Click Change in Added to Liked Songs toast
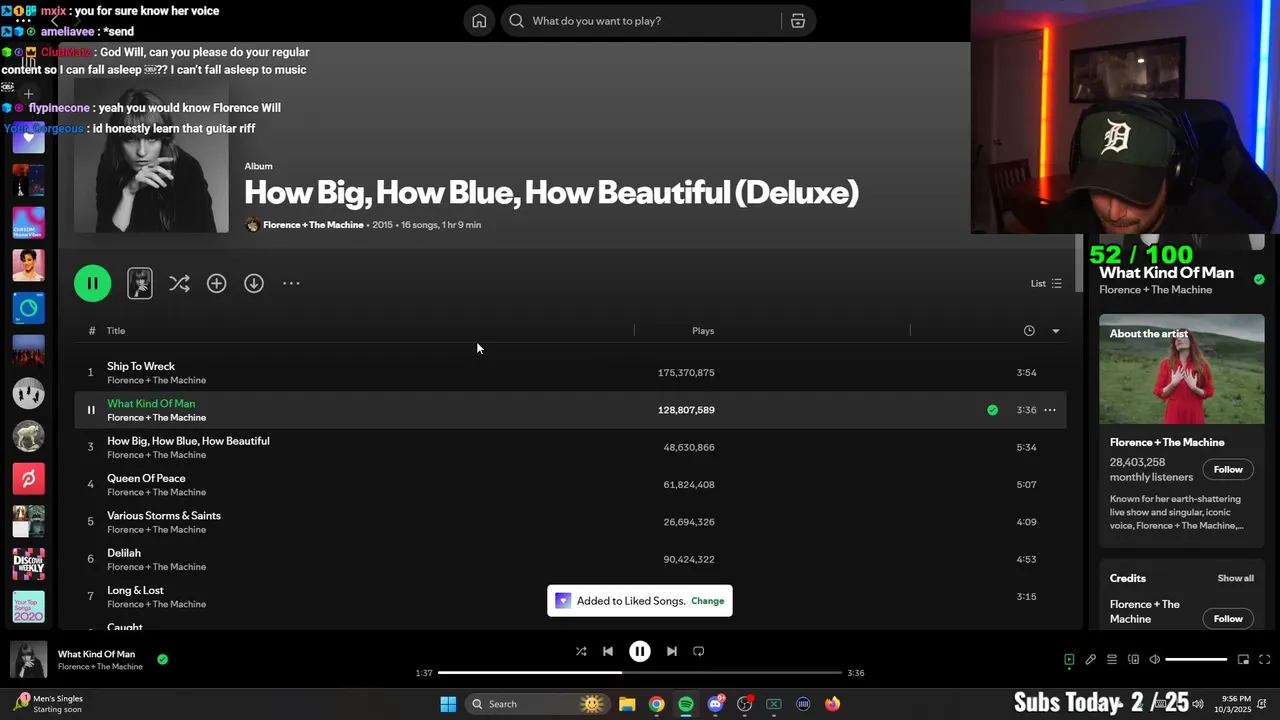1280x720 pixels. (x=707, y=601)
